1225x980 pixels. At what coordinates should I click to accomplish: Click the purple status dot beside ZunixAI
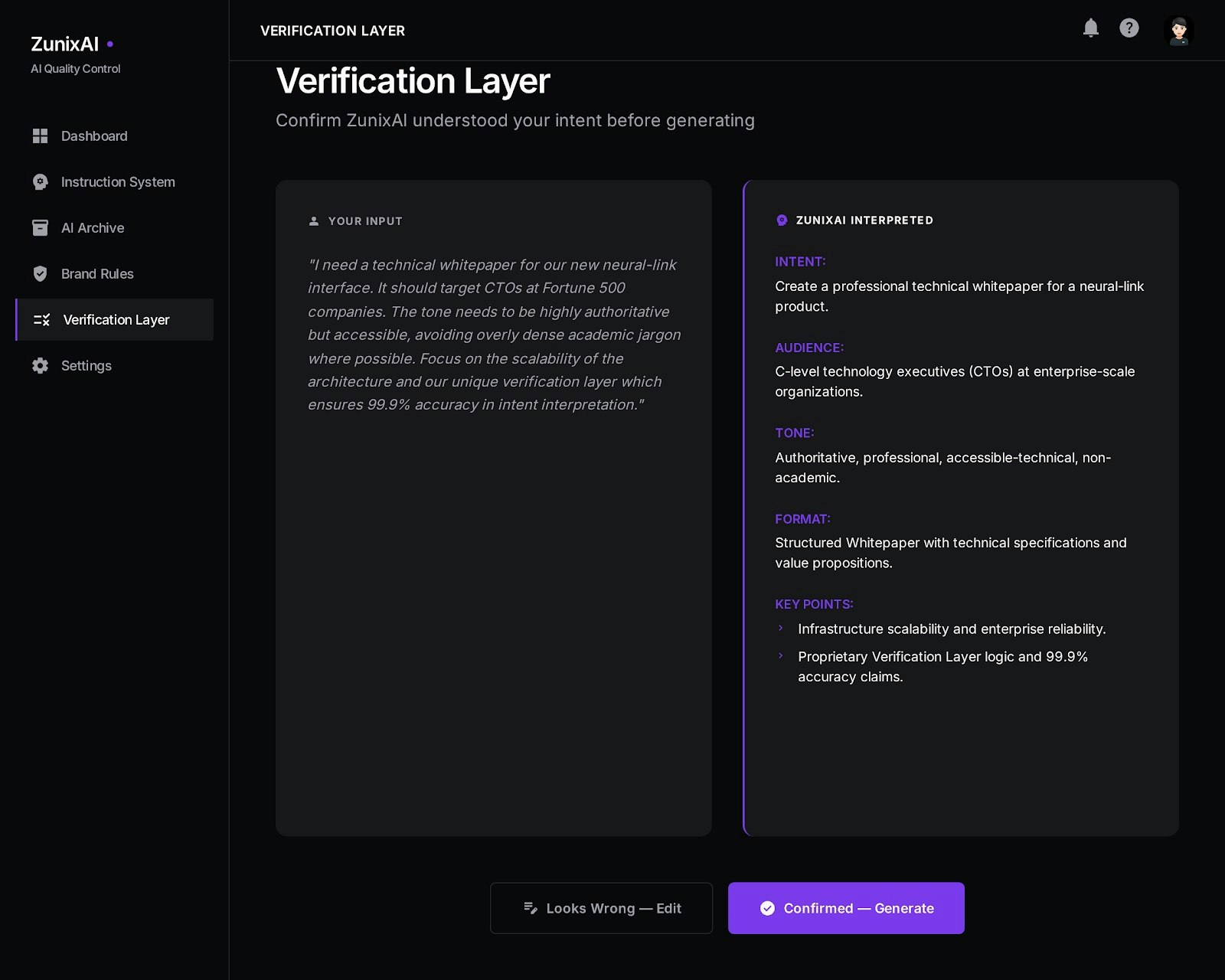pos(109,44)
